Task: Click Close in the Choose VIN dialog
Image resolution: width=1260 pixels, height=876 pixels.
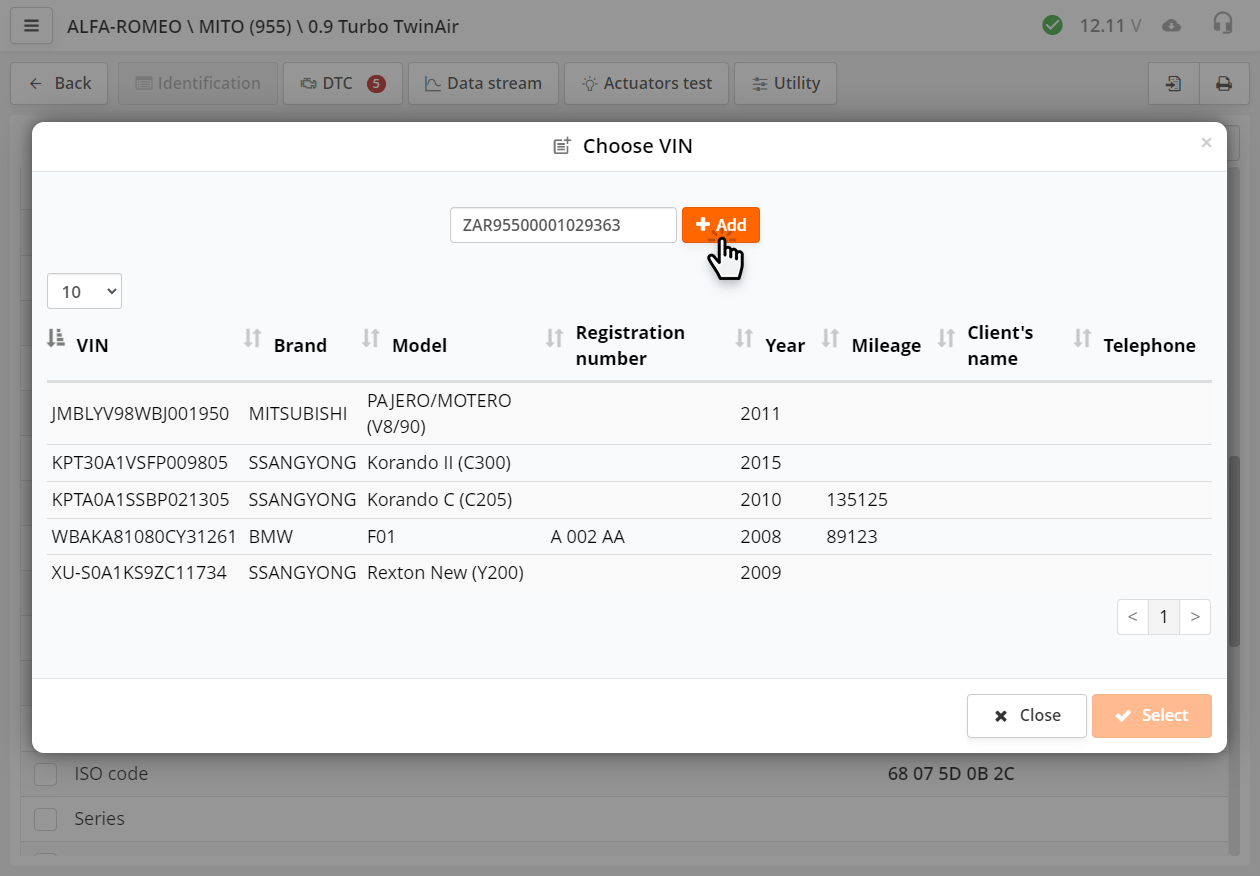Action: coord(1026,715)
